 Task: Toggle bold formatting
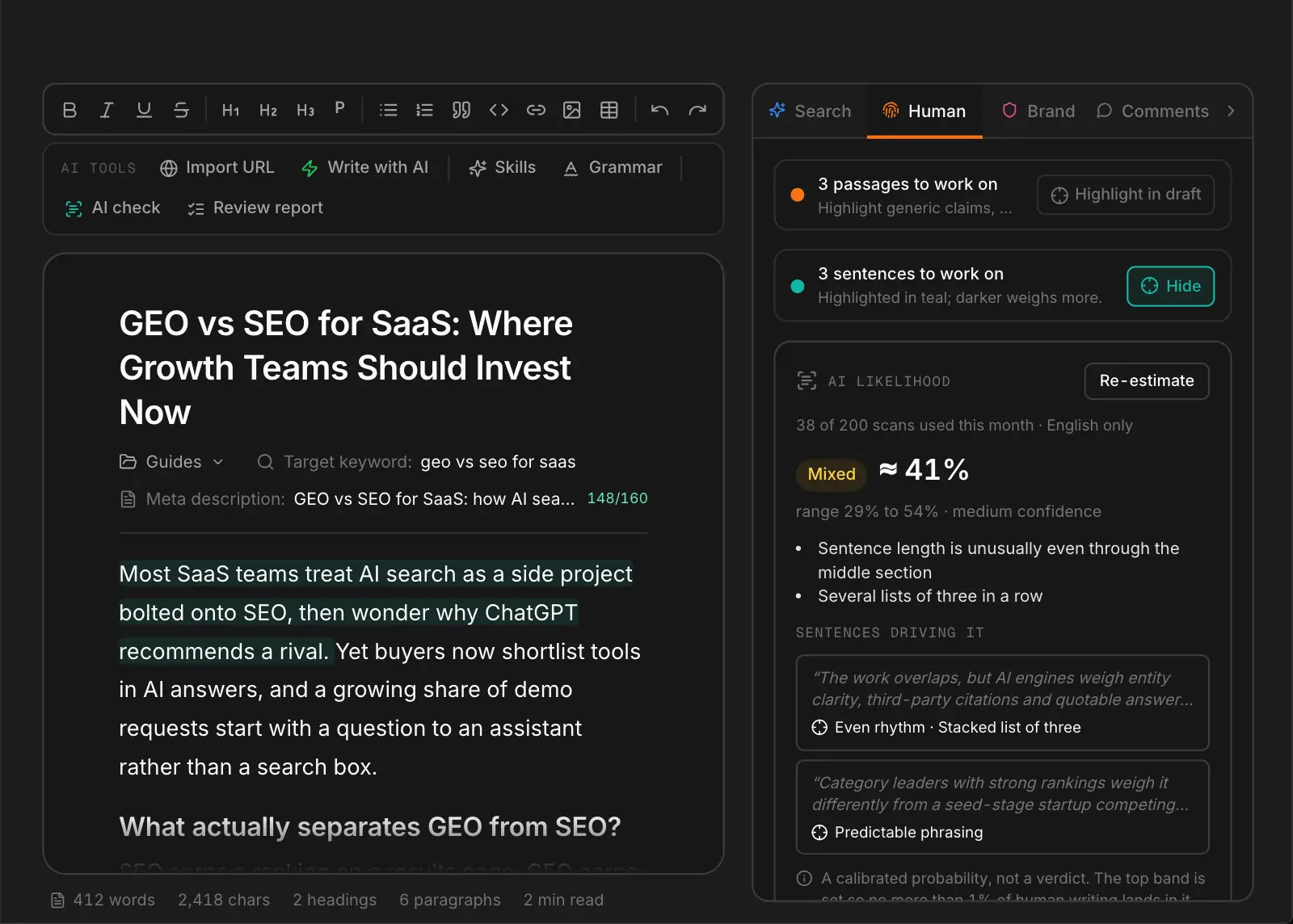[x=69, y=110]
